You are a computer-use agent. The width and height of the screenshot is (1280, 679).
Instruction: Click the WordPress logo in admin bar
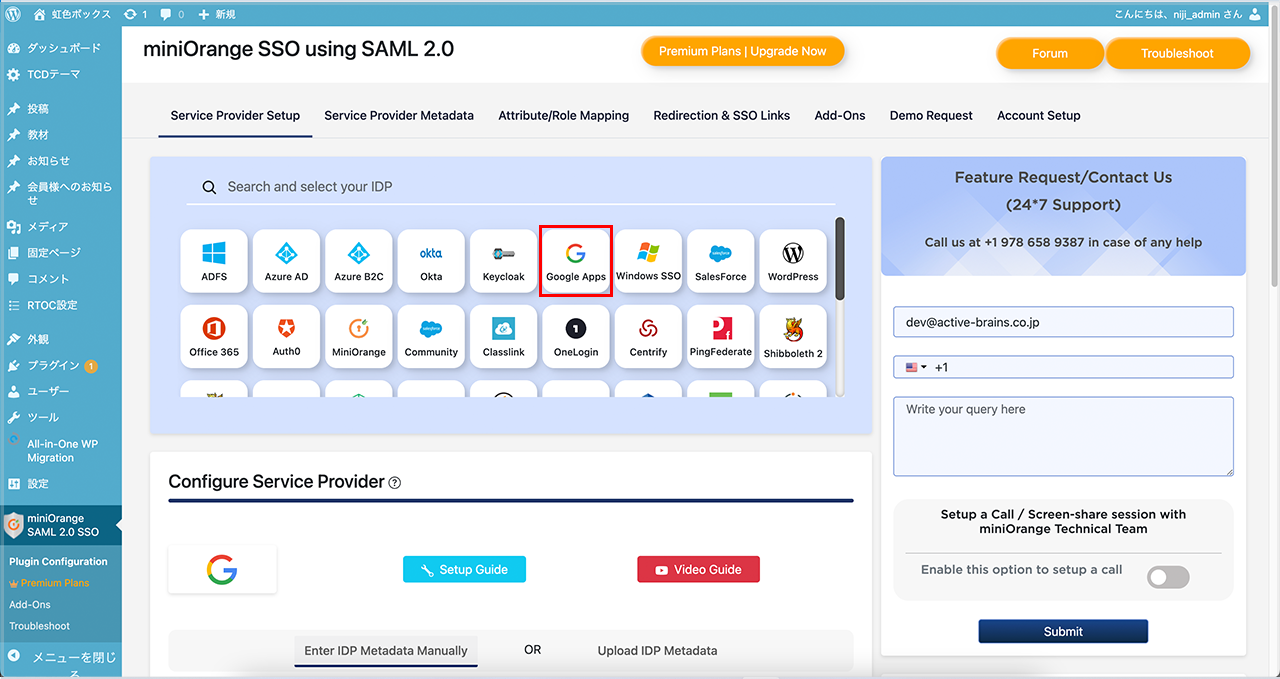coord(13,14)
